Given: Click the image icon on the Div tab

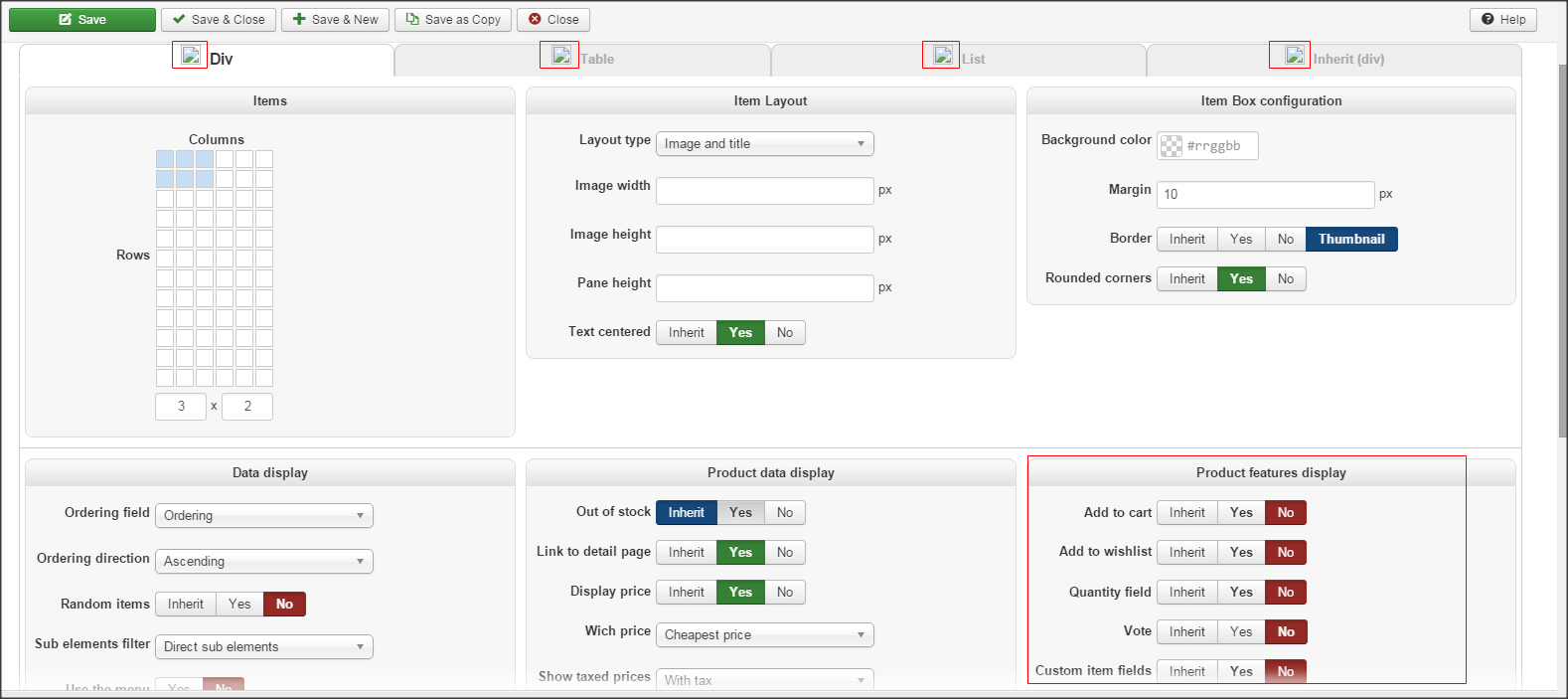Looking at the screenshot, I should tap(191, 55).
